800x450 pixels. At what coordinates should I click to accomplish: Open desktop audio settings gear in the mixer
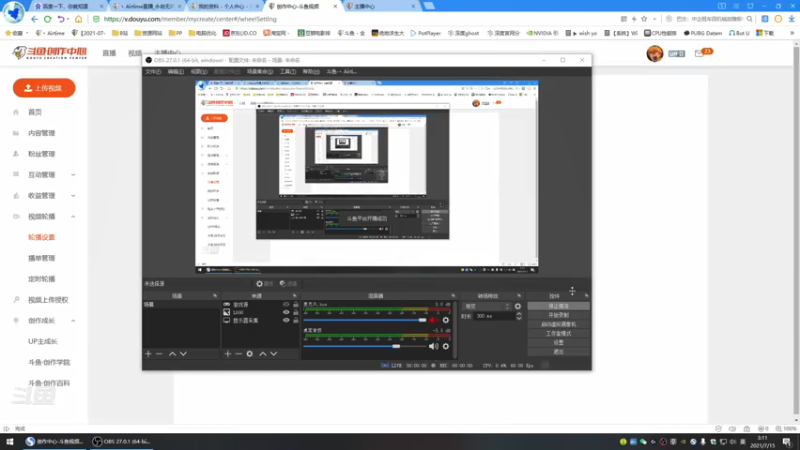(x=446, y=346)
